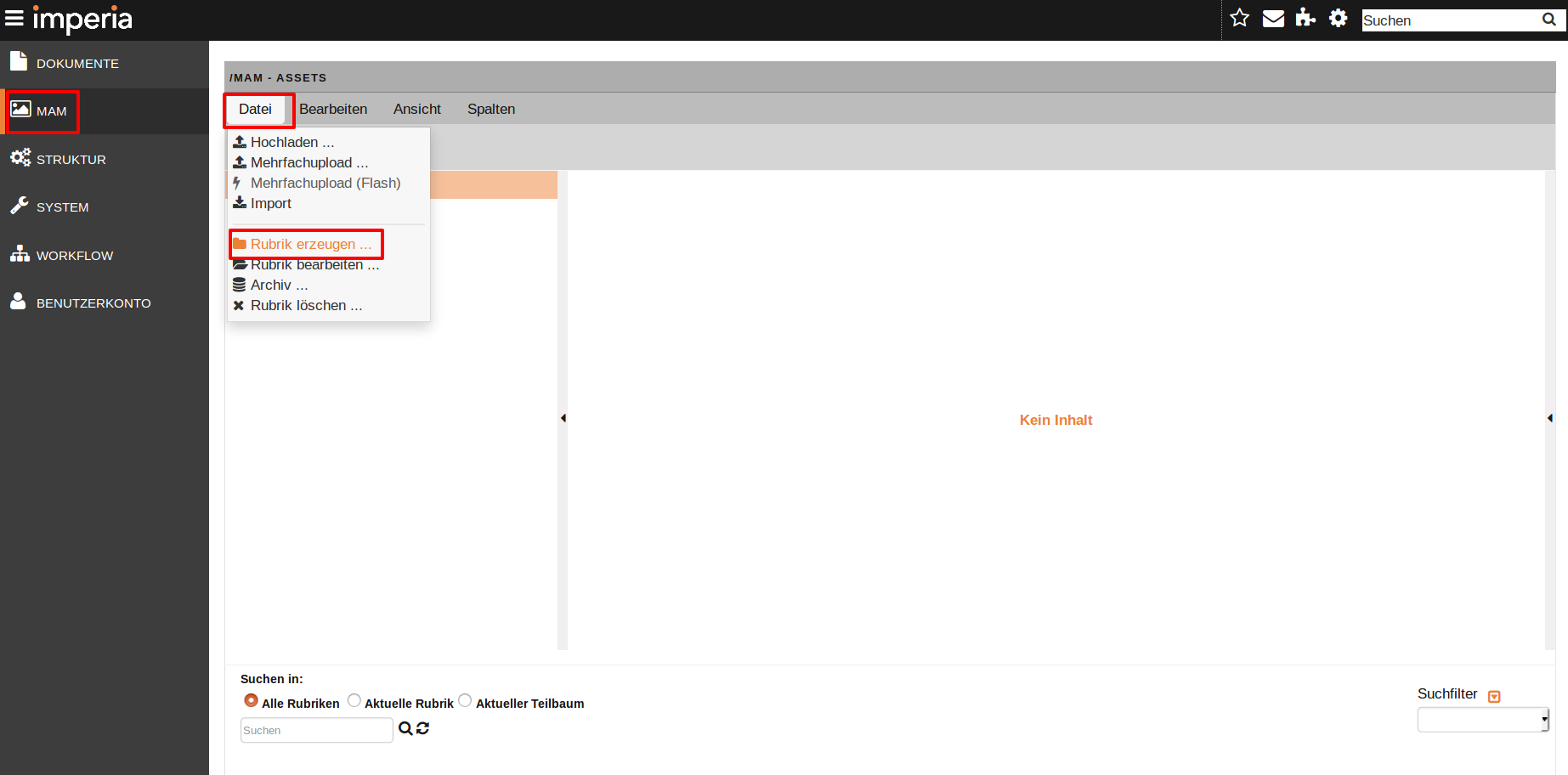Viewport: 1568px width, 775px height.
Task: Click the imperia logo
Action: pyautogui.click(x=82, y=19)
